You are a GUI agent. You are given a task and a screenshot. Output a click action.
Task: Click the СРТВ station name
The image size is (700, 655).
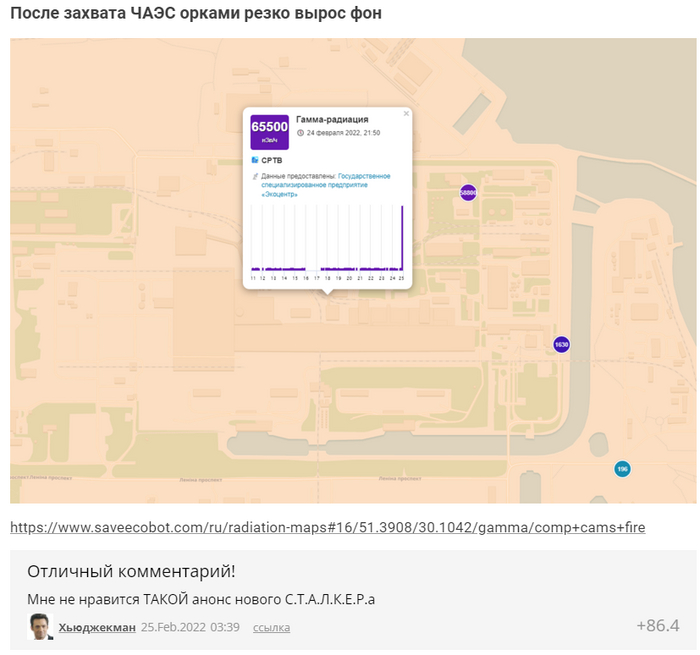point(272,160)
